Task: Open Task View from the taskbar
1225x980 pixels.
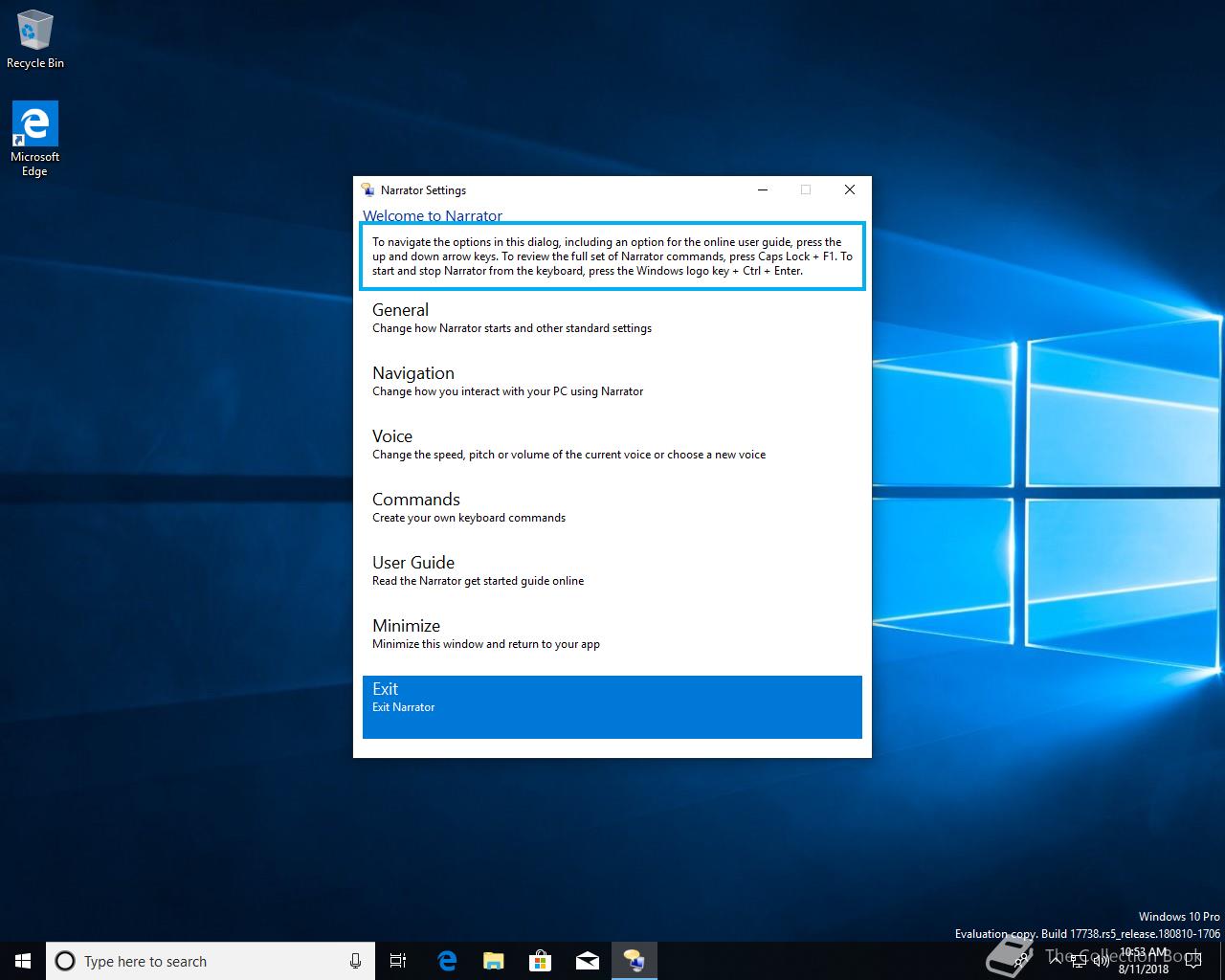Action: pos(398,961)
